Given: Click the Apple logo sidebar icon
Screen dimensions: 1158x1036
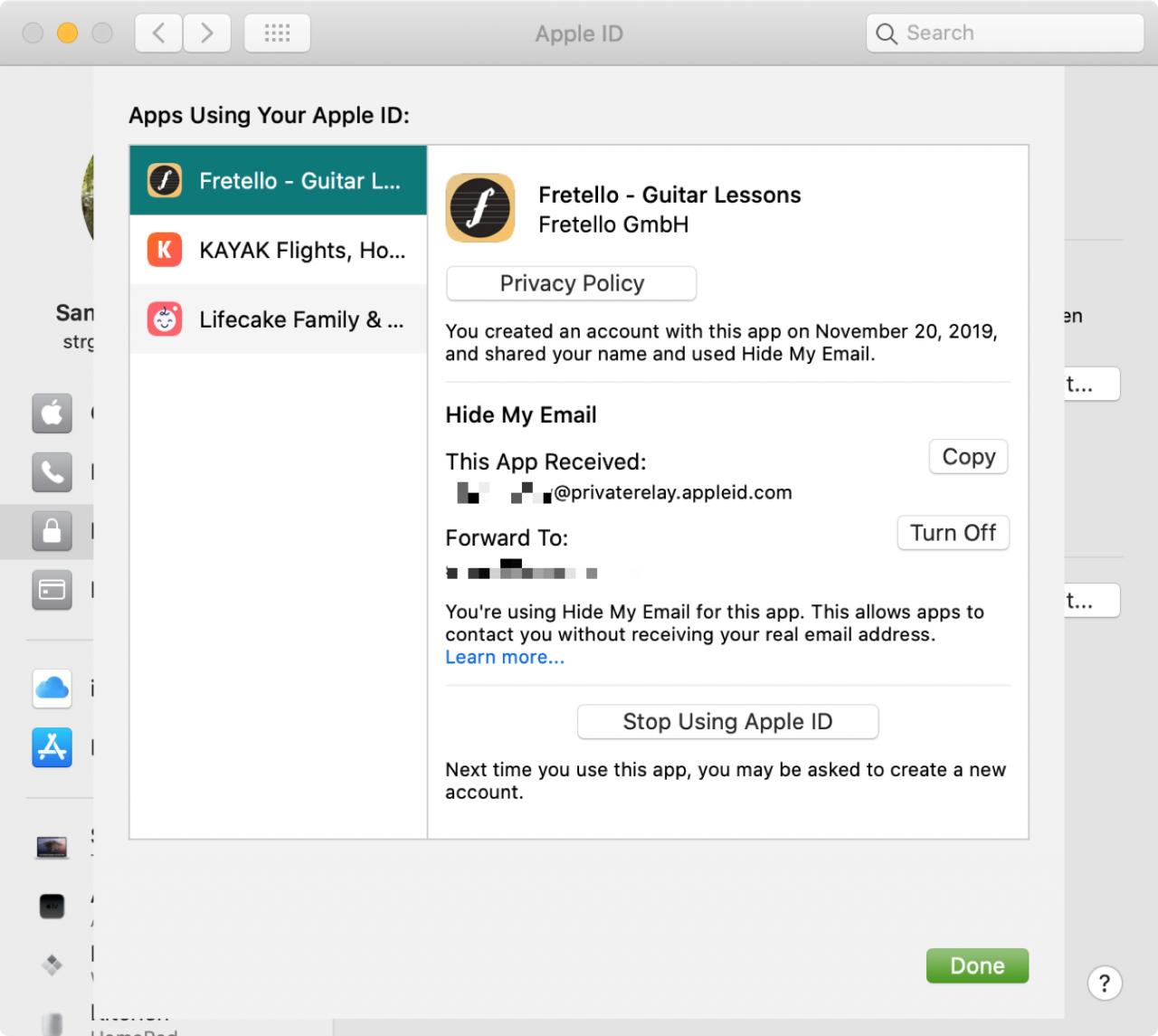Looking at the screenshot, I should pos(52,413).
